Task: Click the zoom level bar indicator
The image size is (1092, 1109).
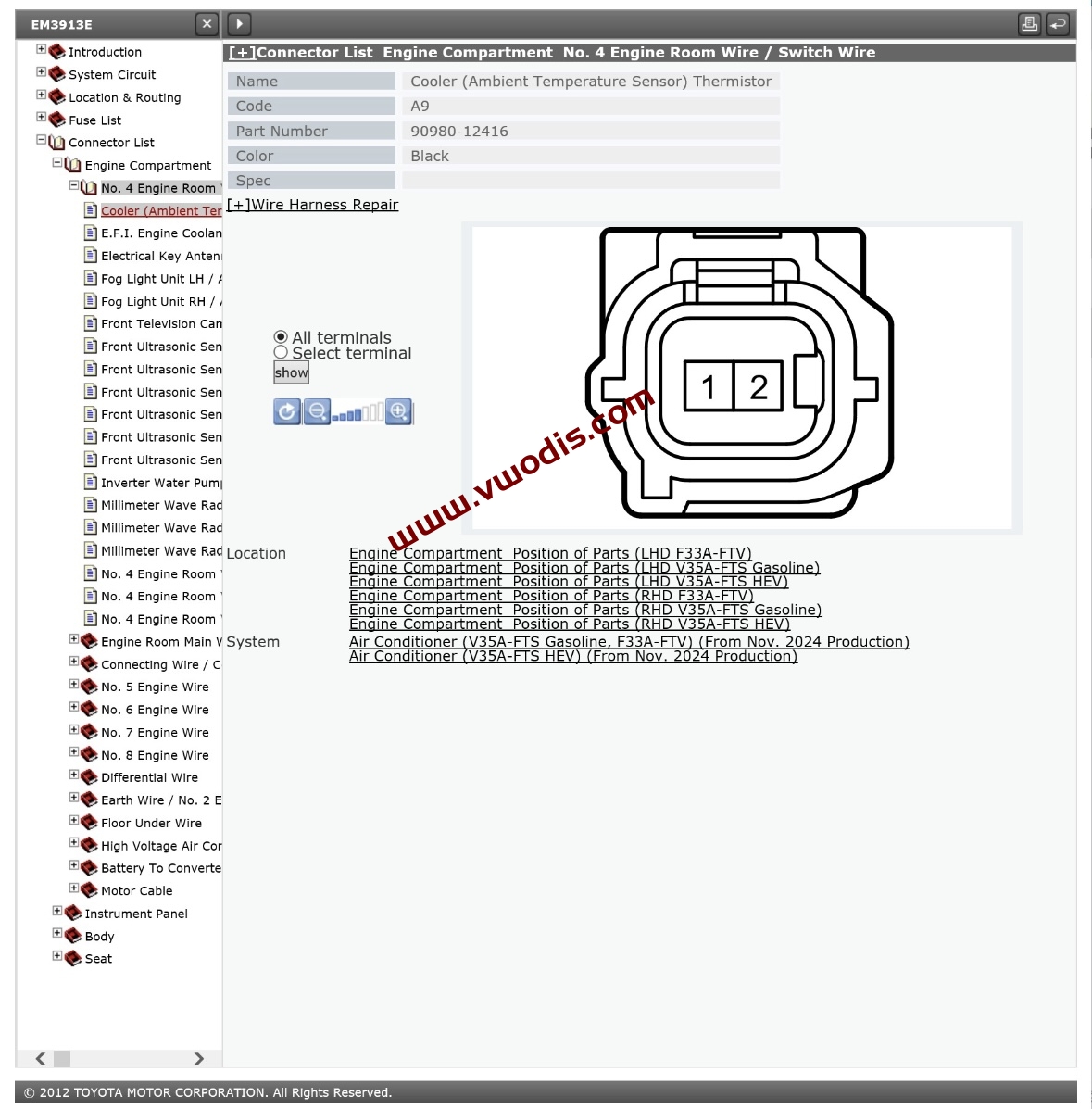Action: pyautogui.click(x=358, y=413)
